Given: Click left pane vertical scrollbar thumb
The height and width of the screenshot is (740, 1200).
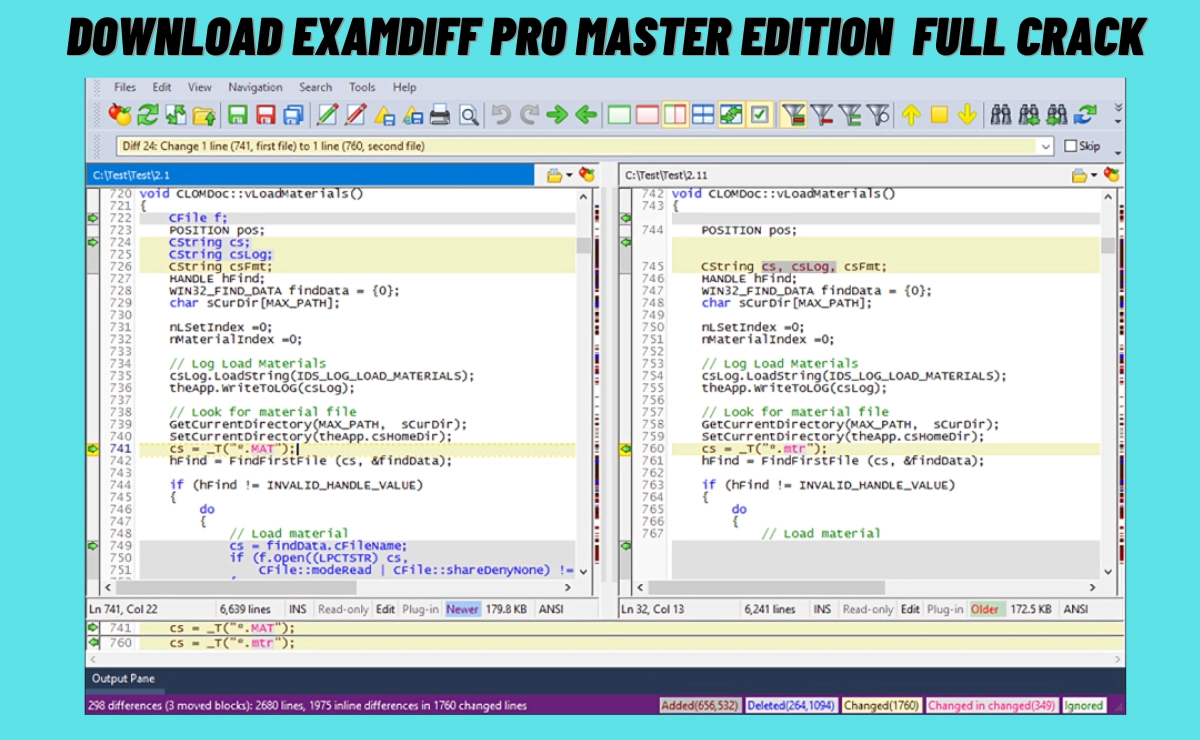Looking at the screenshot, I should click(583, 245).
